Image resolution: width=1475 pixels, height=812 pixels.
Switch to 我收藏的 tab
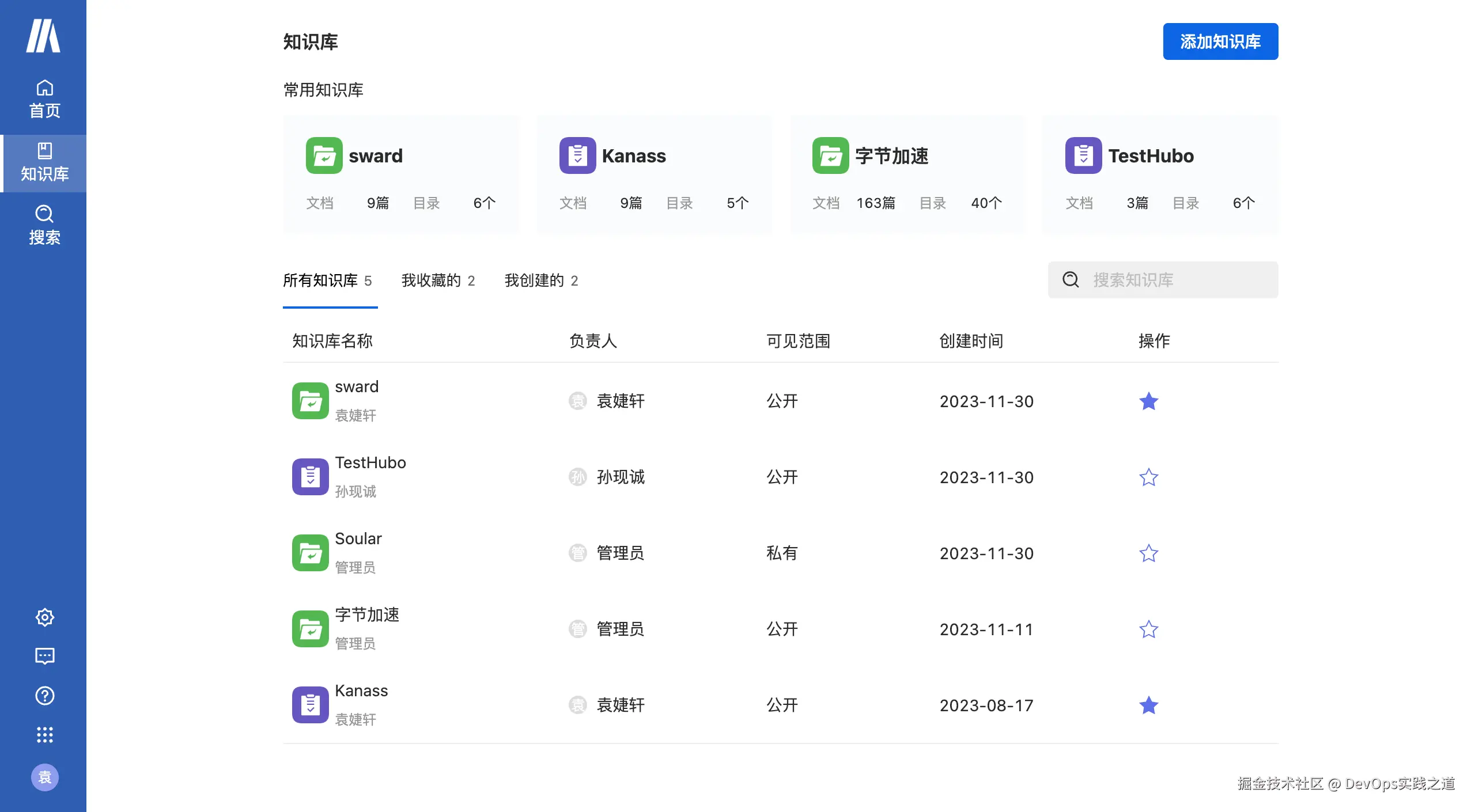(x=438, y=280)
